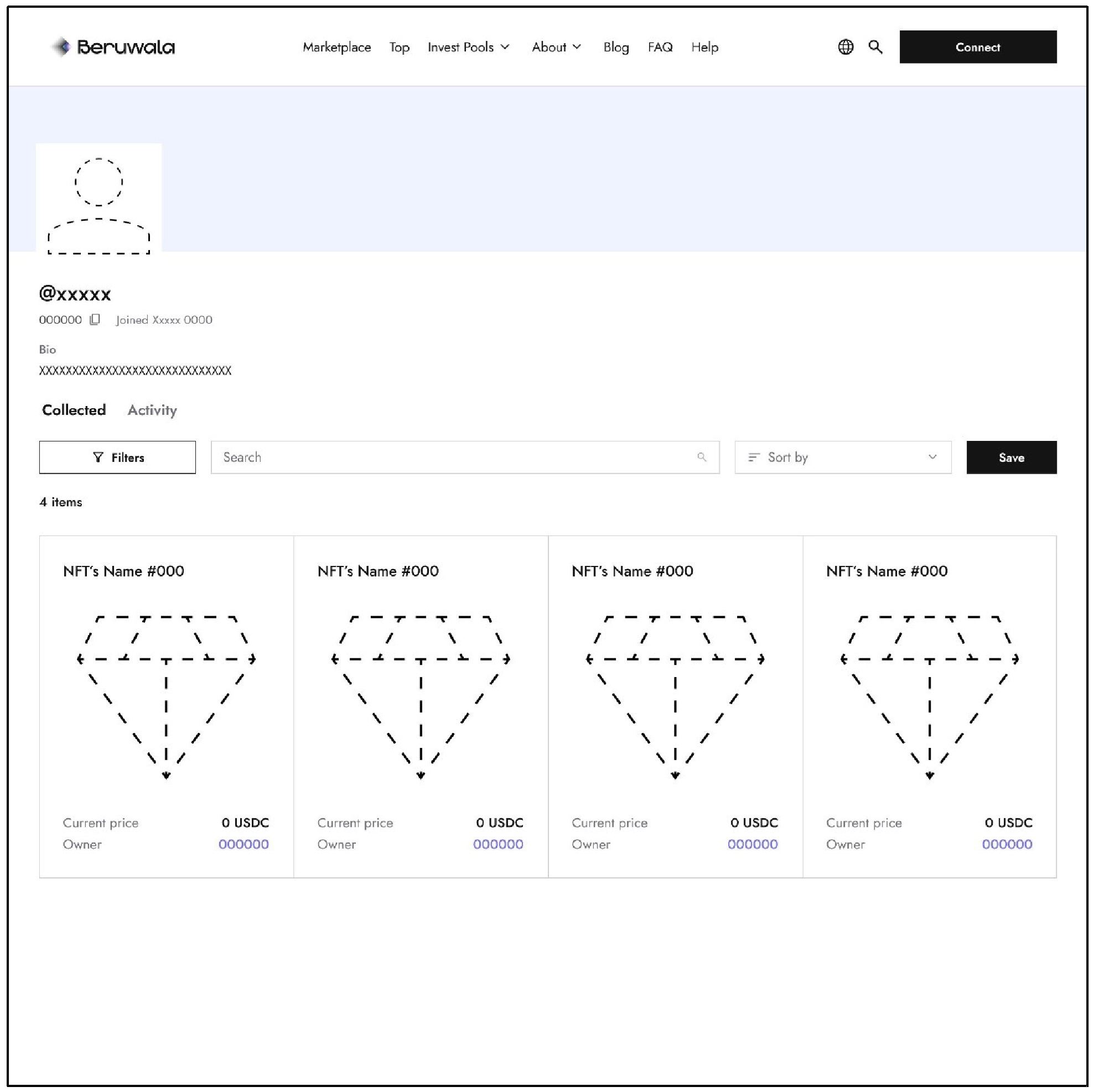Click the first card's NFT's Name #000 title
This screenshot has width=1094, height=1092.
coord(123,571)
